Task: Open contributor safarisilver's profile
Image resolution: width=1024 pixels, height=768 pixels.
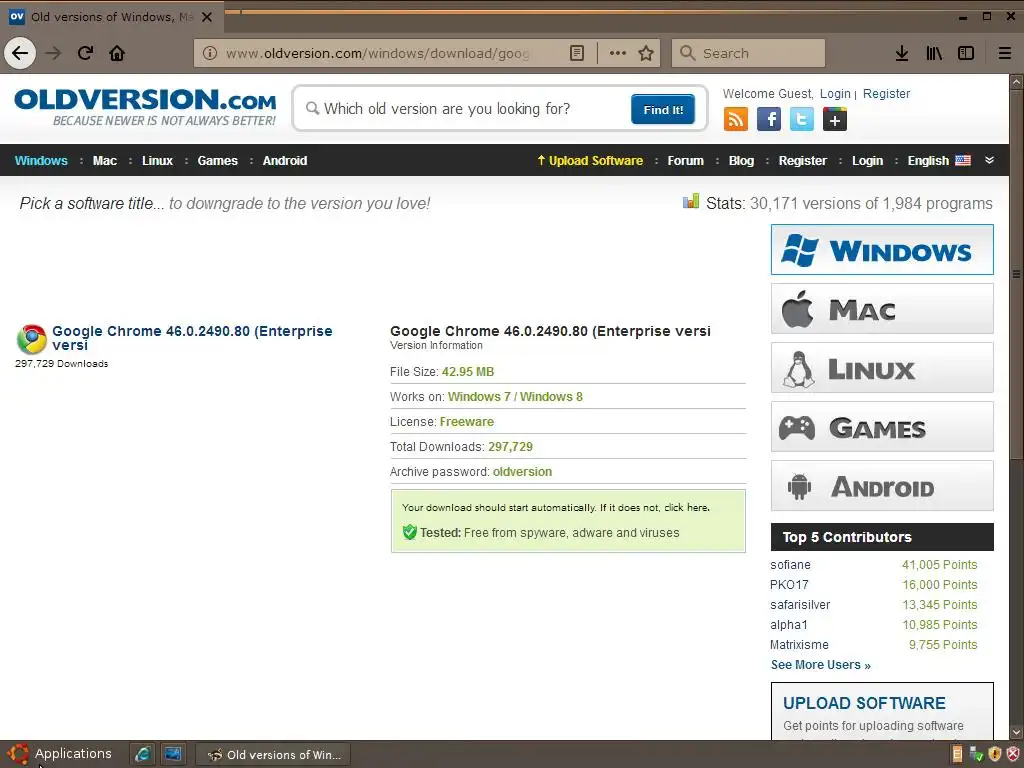Action: (x=800, y=605)
